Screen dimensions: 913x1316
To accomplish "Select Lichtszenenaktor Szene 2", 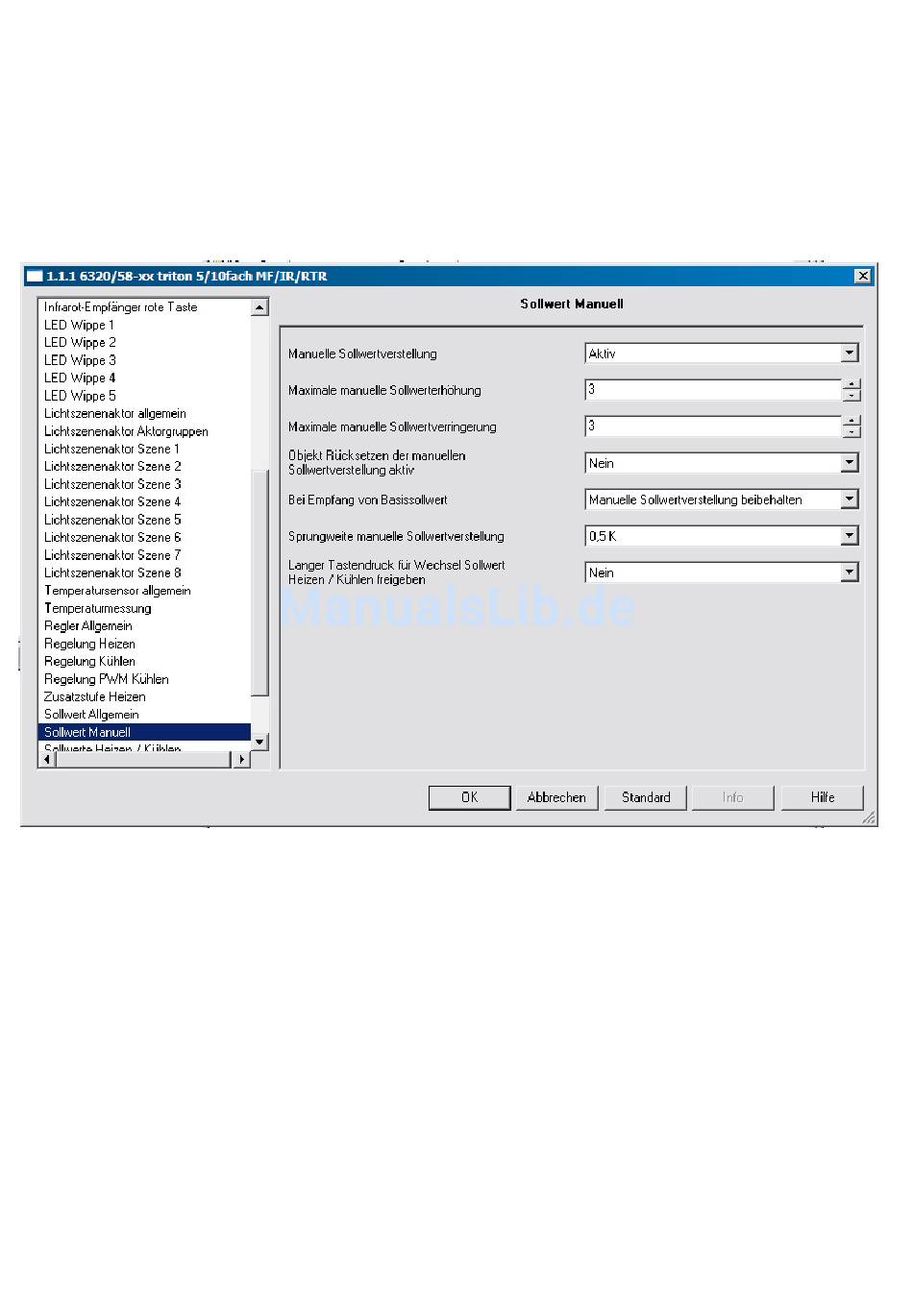I will pyautogui.click(x=112, y=466).
